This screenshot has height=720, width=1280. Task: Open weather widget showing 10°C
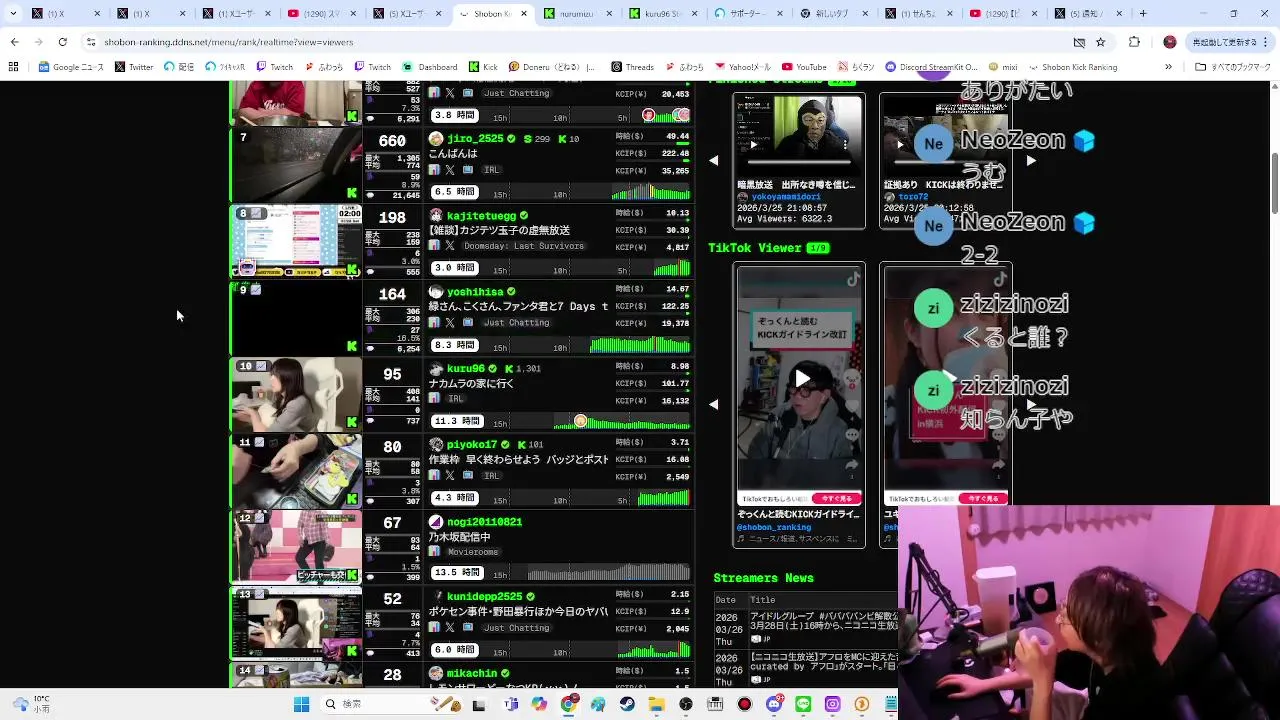pyautogui.click(x=30, y=704)
